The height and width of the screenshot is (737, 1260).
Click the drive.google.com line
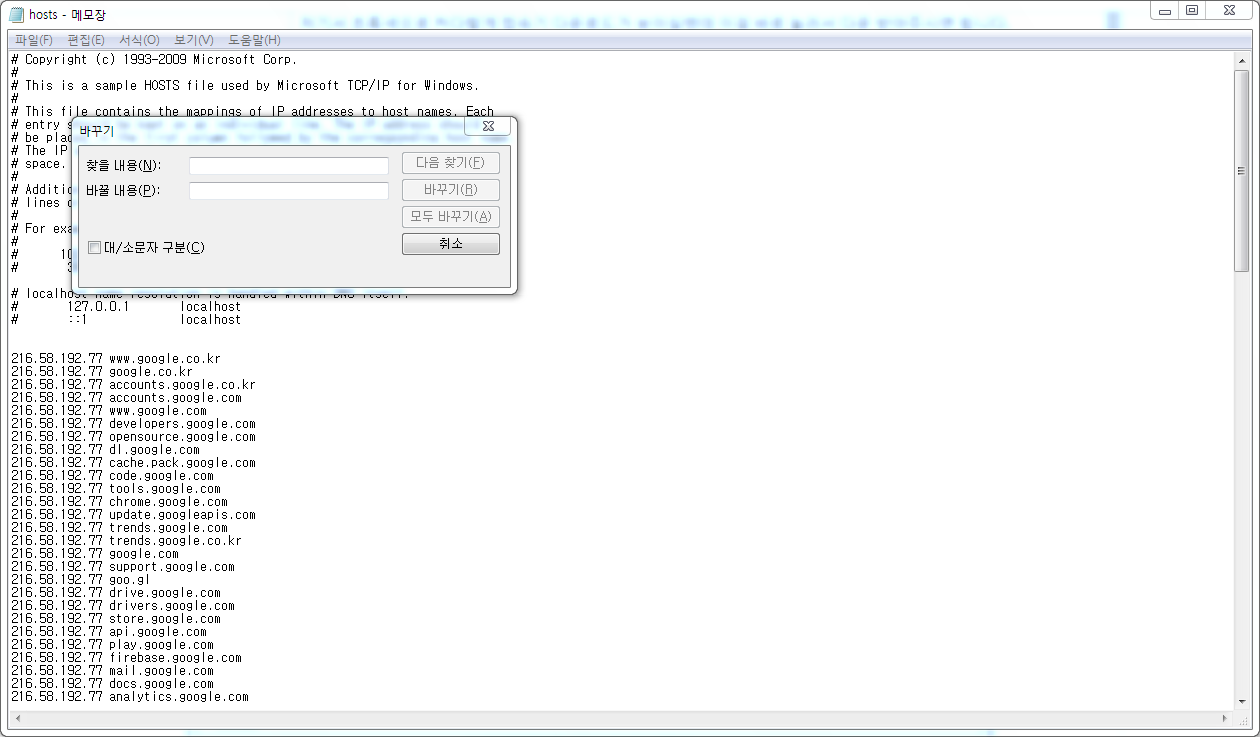pyautogui.click(x=116, y=592)
